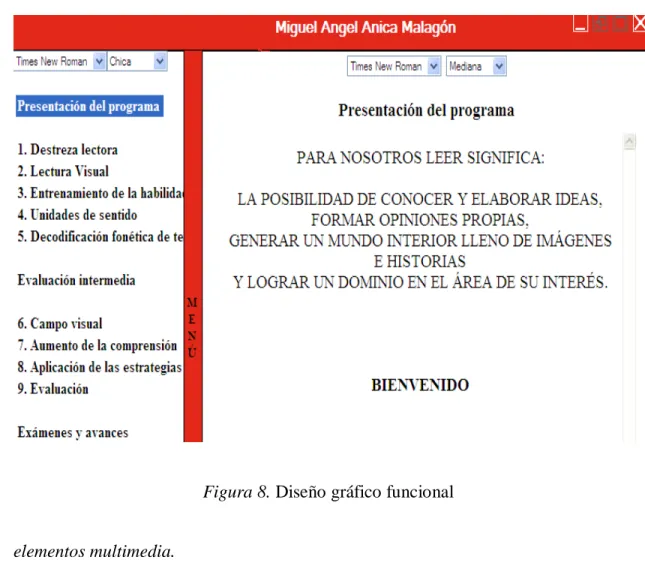Open 4. Unidades de sentido
This screenshot has width=645, height=566.
[77, 215]
